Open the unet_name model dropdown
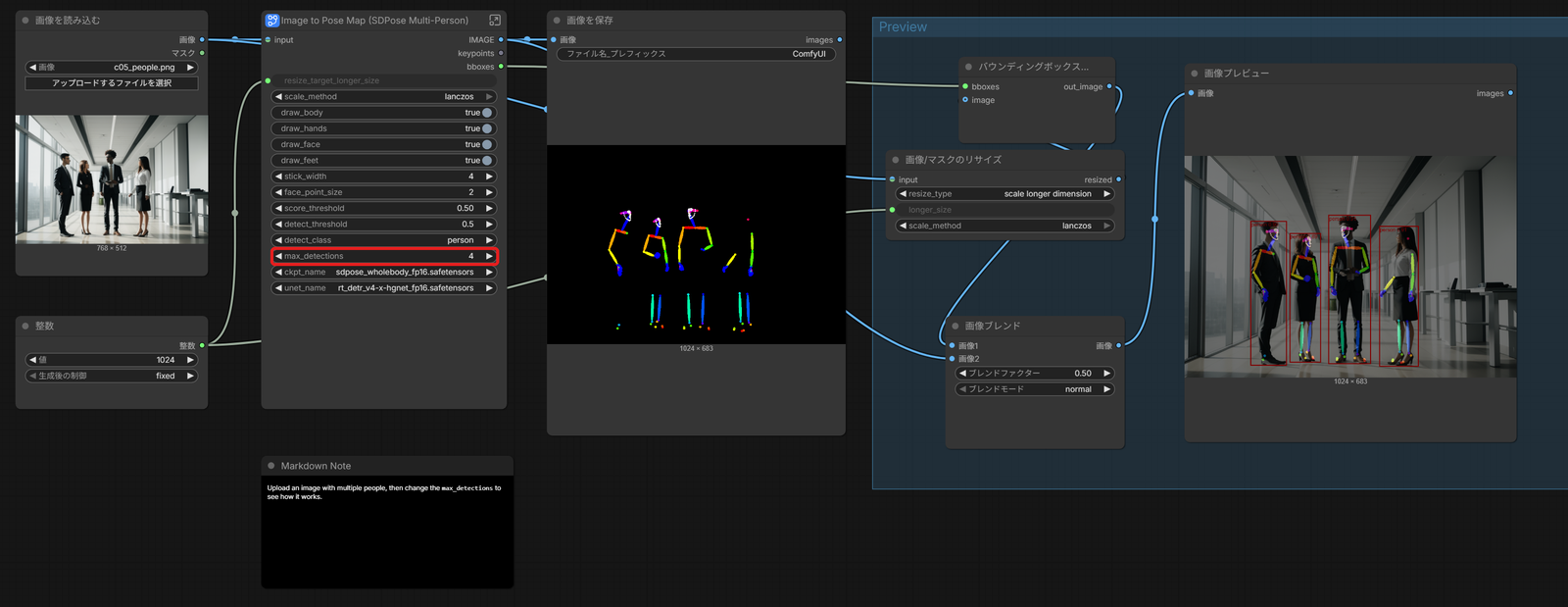 point(384,288)
